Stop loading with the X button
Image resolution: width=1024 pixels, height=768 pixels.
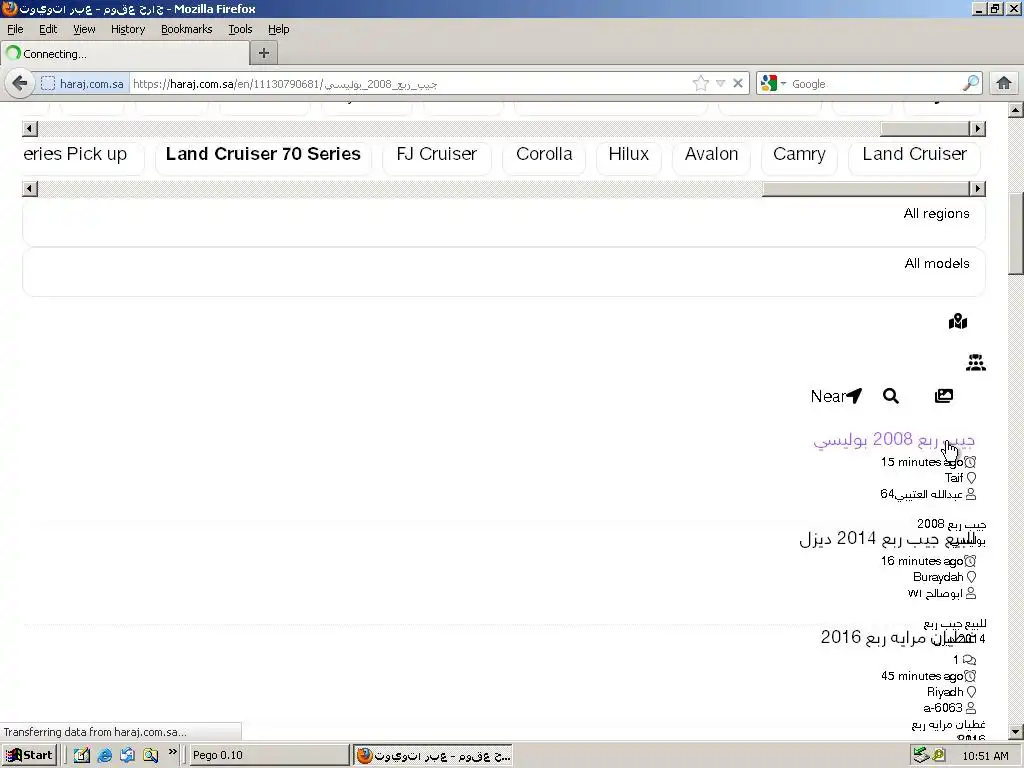point(738,84)
